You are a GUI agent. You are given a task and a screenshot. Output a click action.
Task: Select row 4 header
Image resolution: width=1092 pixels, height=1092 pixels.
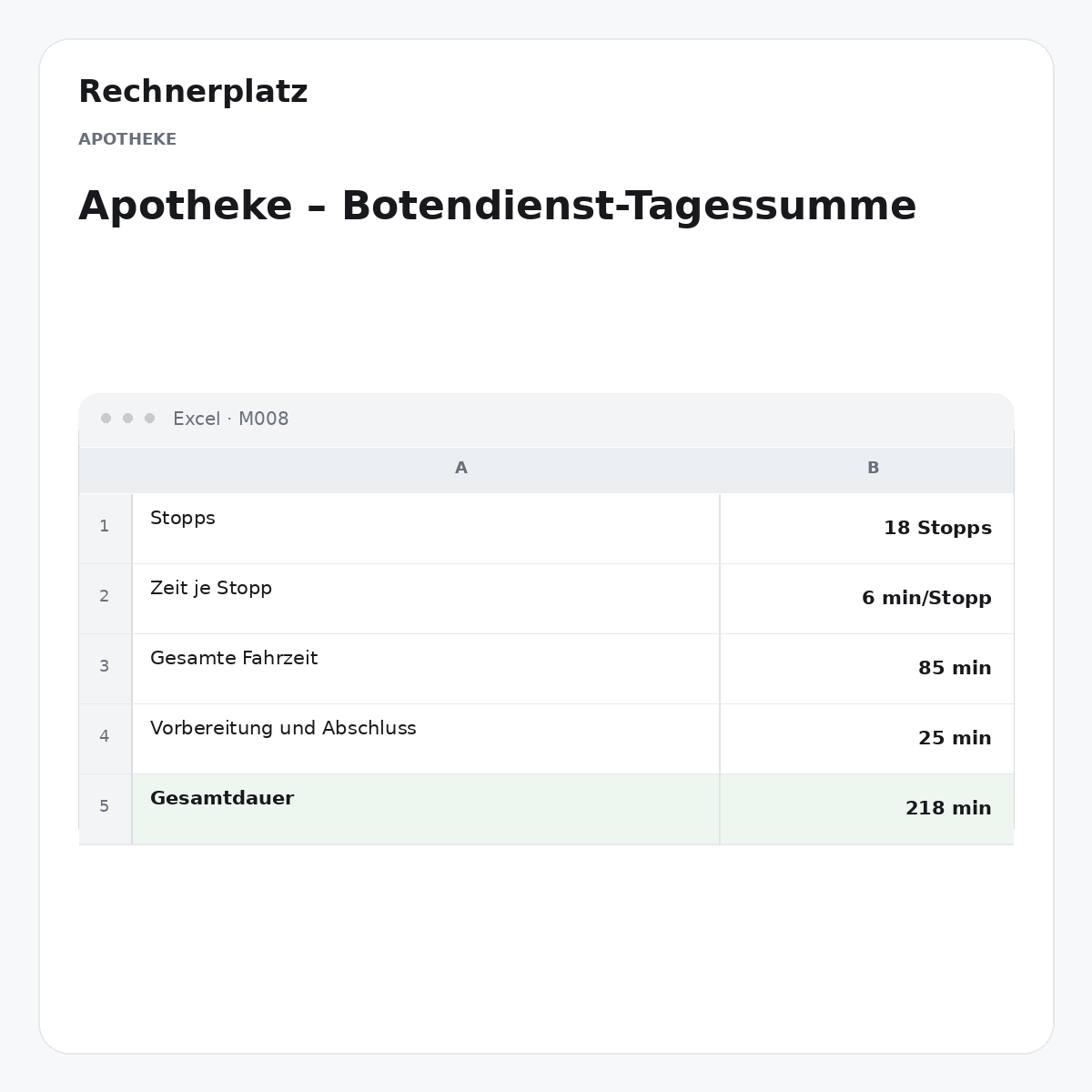[106, 739]
